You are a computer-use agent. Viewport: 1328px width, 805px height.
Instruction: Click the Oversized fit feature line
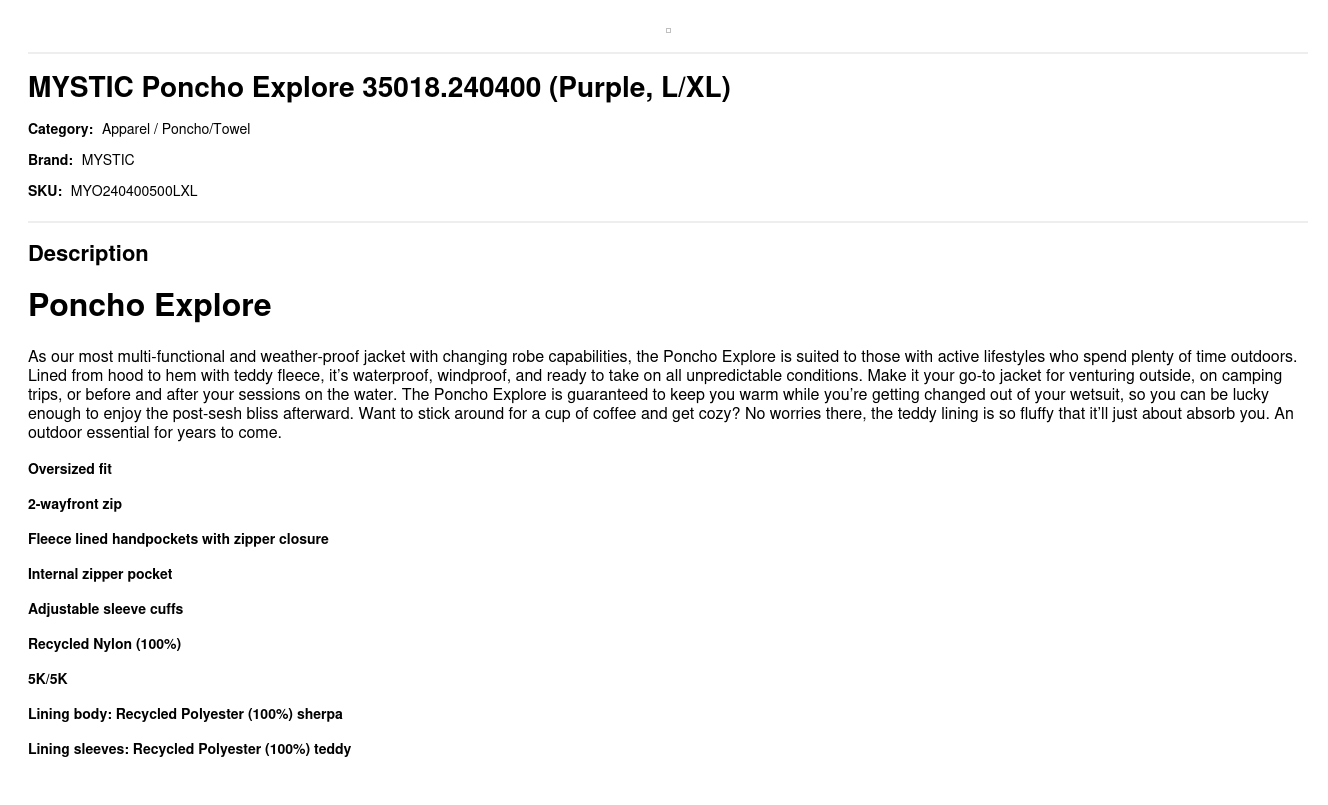click(x=70, y=470)
